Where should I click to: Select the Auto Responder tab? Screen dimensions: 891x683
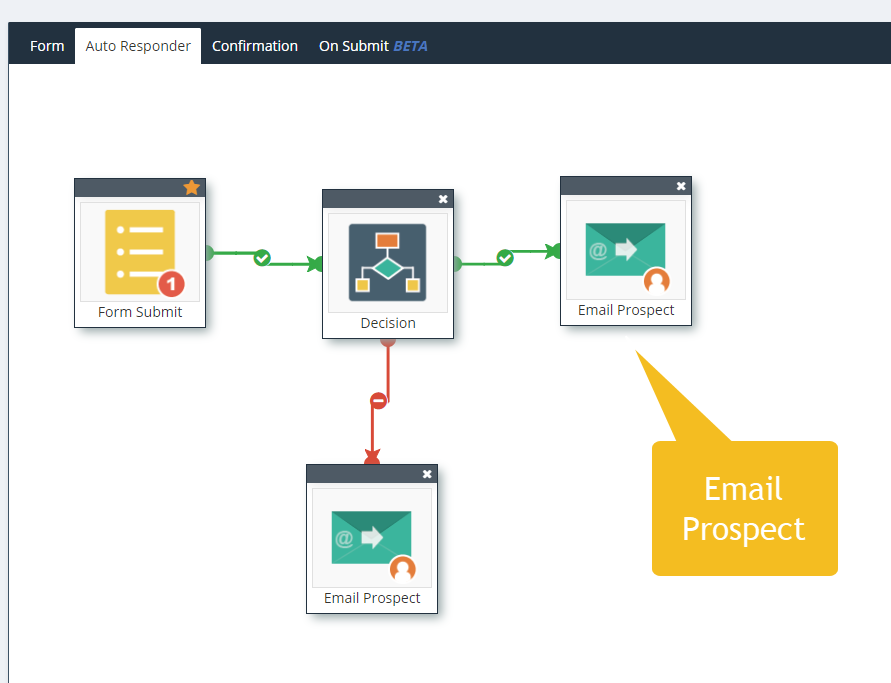coord(138,46)
